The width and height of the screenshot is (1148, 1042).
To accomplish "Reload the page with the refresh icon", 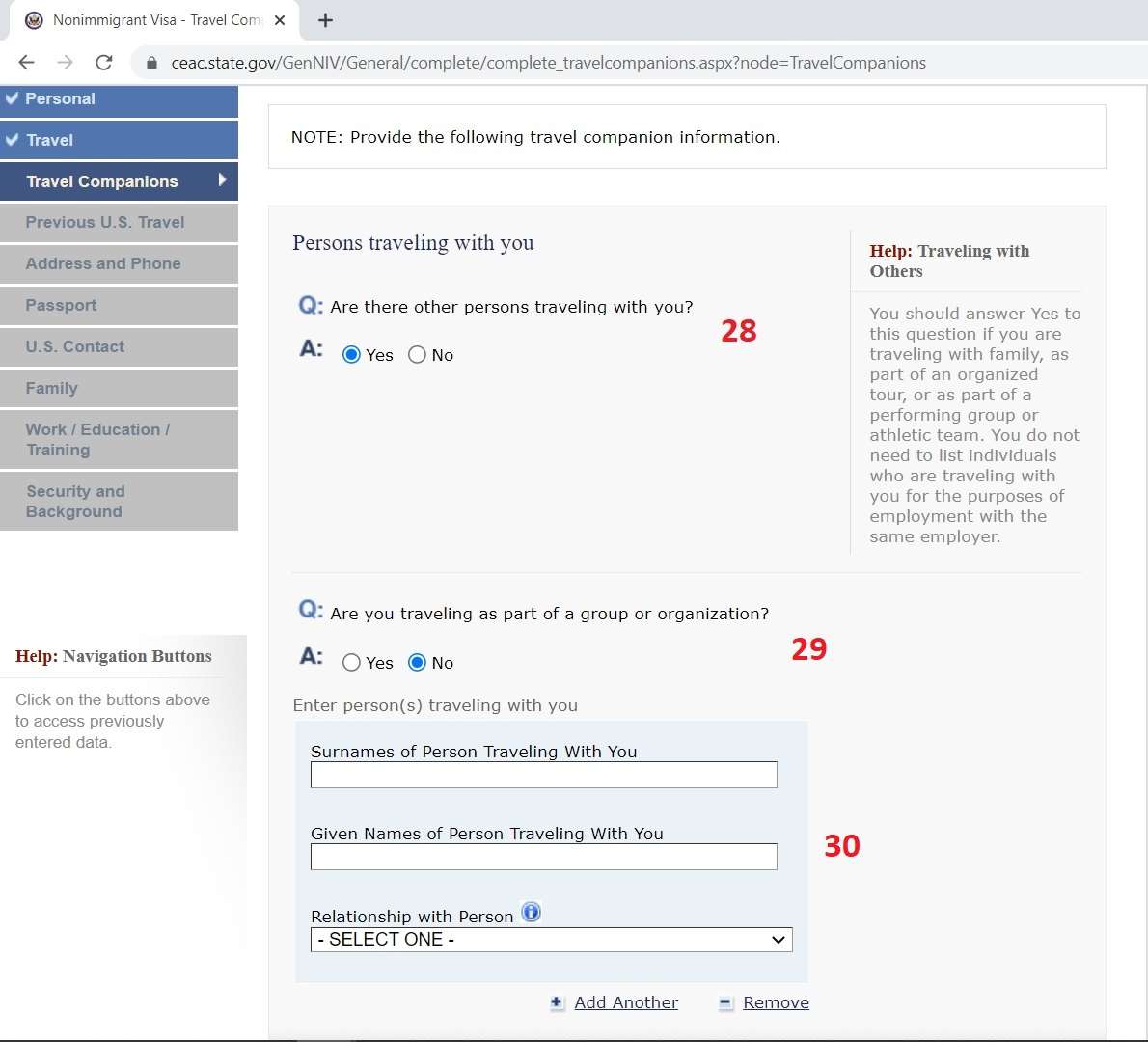I will [x=104, y=63].
